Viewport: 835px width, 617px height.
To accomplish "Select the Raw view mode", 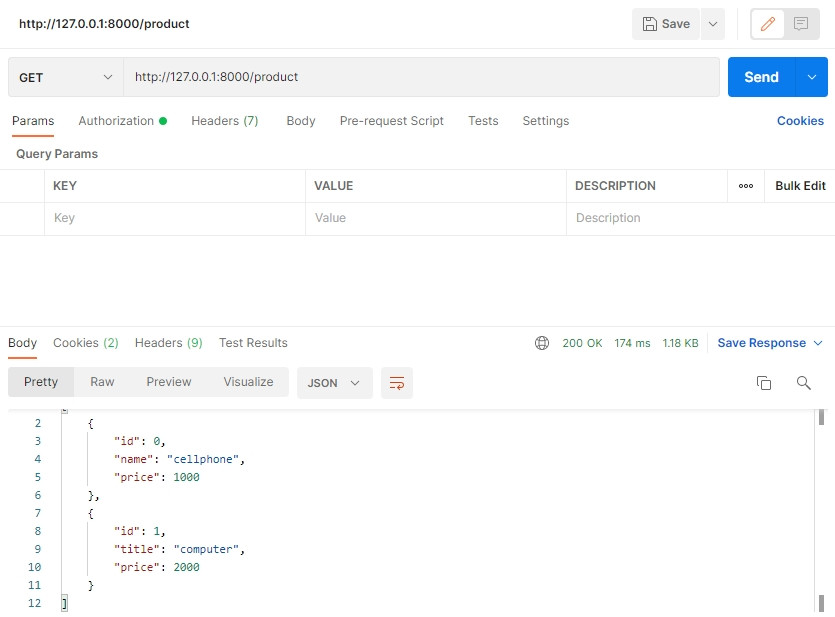I will (102, 382).
